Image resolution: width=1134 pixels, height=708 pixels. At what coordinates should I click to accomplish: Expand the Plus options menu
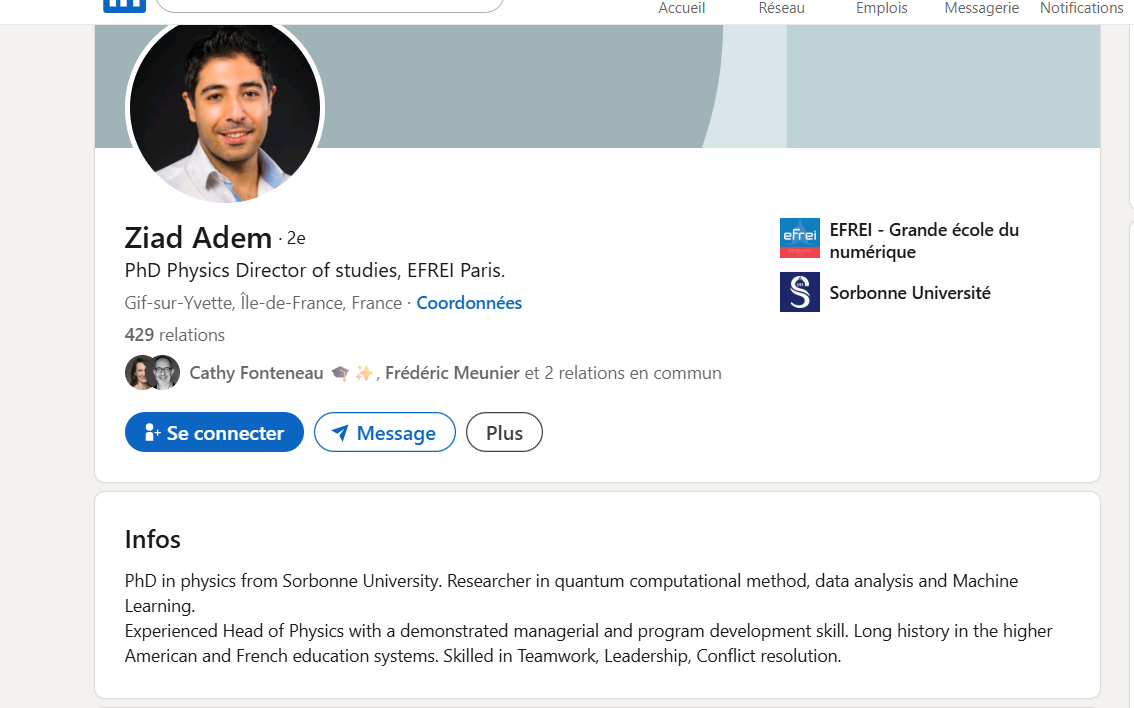click(504, 433)
